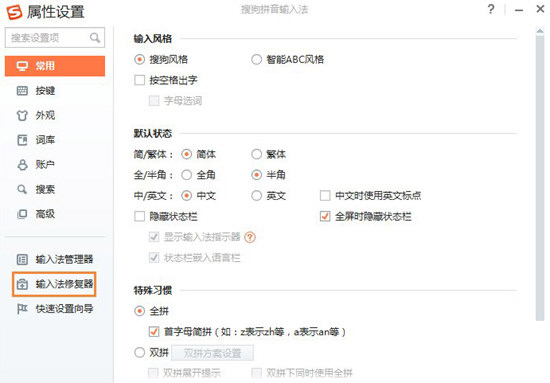Viewport: 550px width, 383px height.
Task: Click the scrollbar up arrow
Action: [540, 31]
